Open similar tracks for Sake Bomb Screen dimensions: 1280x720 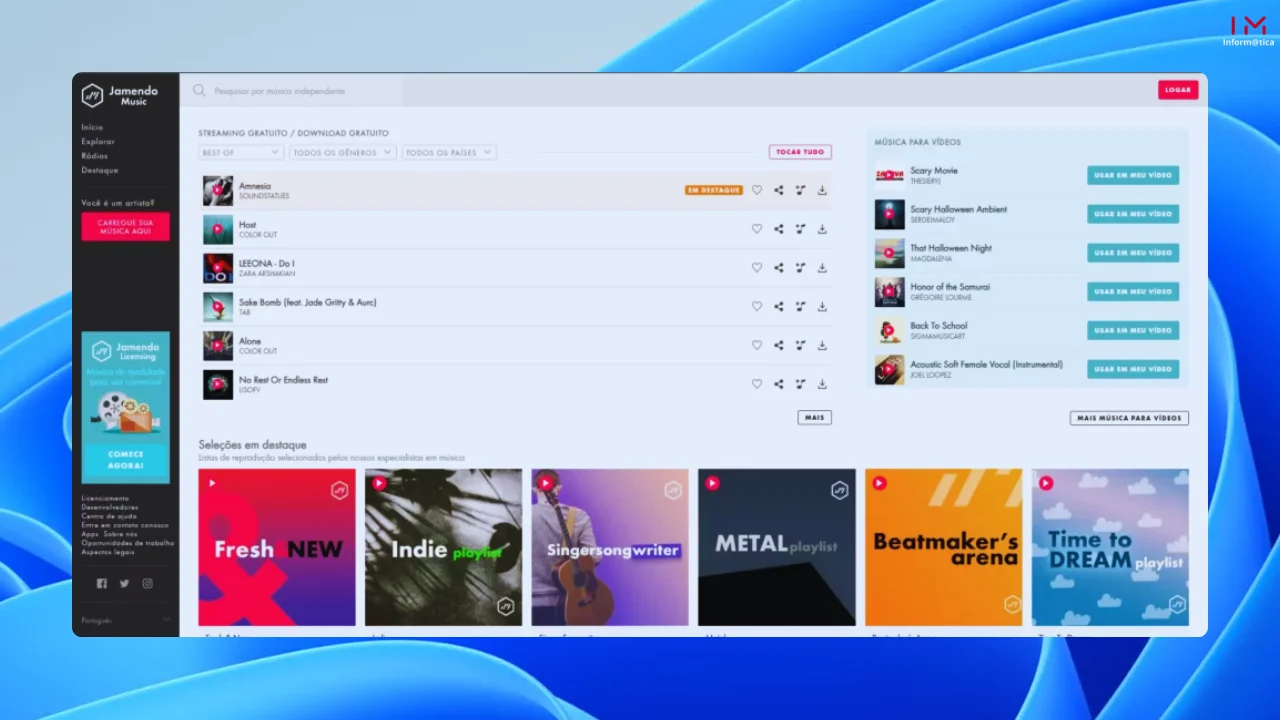coord(800,307)
